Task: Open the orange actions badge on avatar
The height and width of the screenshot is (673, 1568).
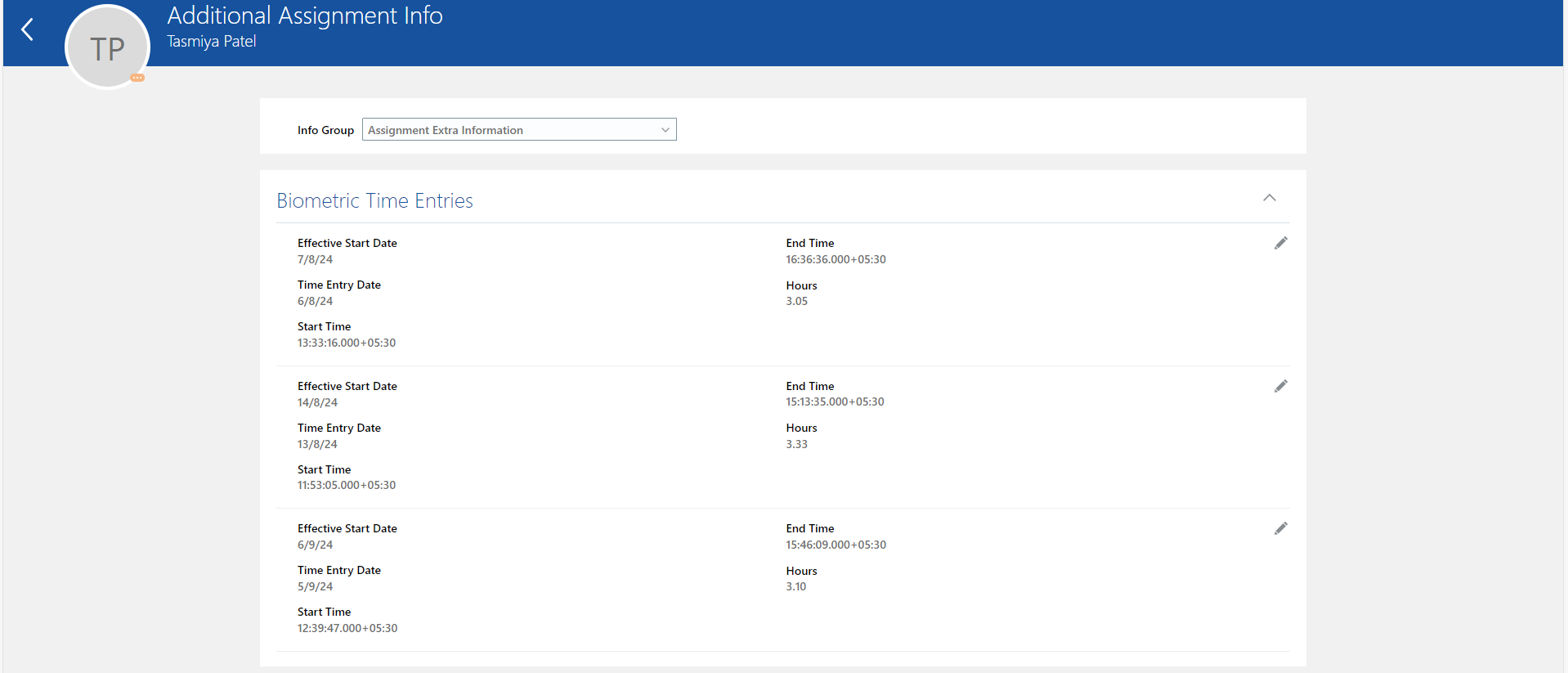Action: [x=137, y=78]
